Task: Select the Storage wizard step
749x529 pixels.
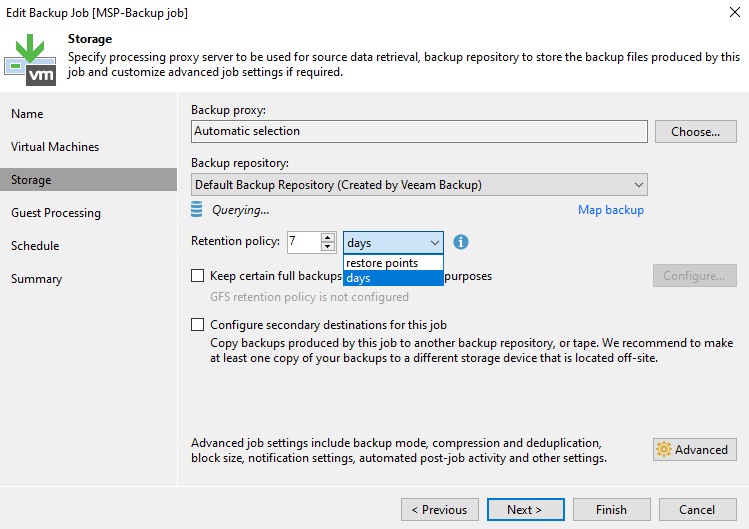Action: [x=88, y=180]
